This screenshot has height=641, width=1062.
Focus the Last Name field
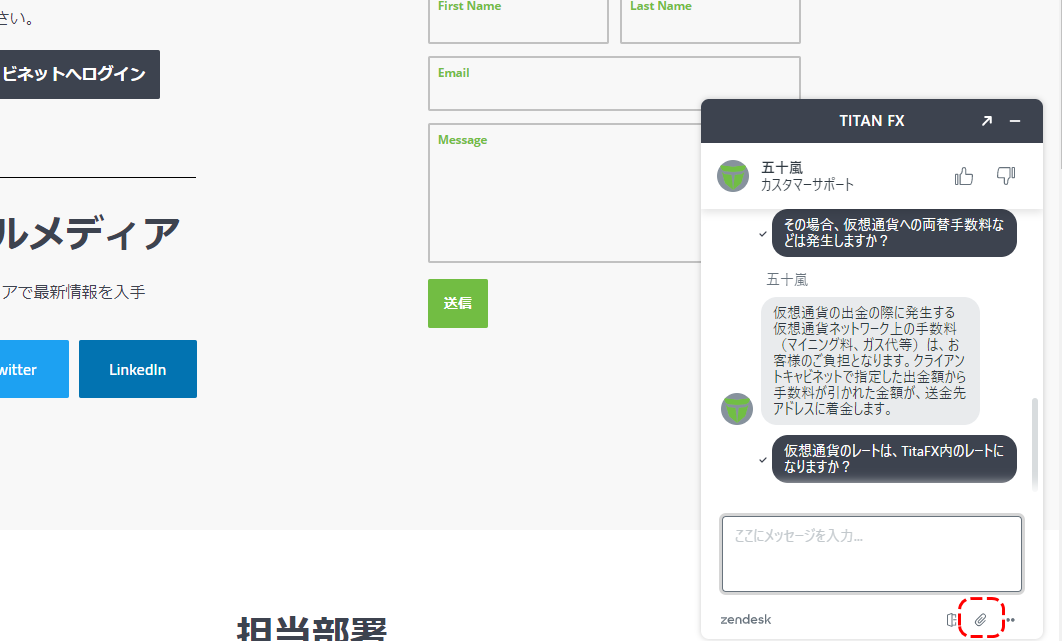(710, 21)
